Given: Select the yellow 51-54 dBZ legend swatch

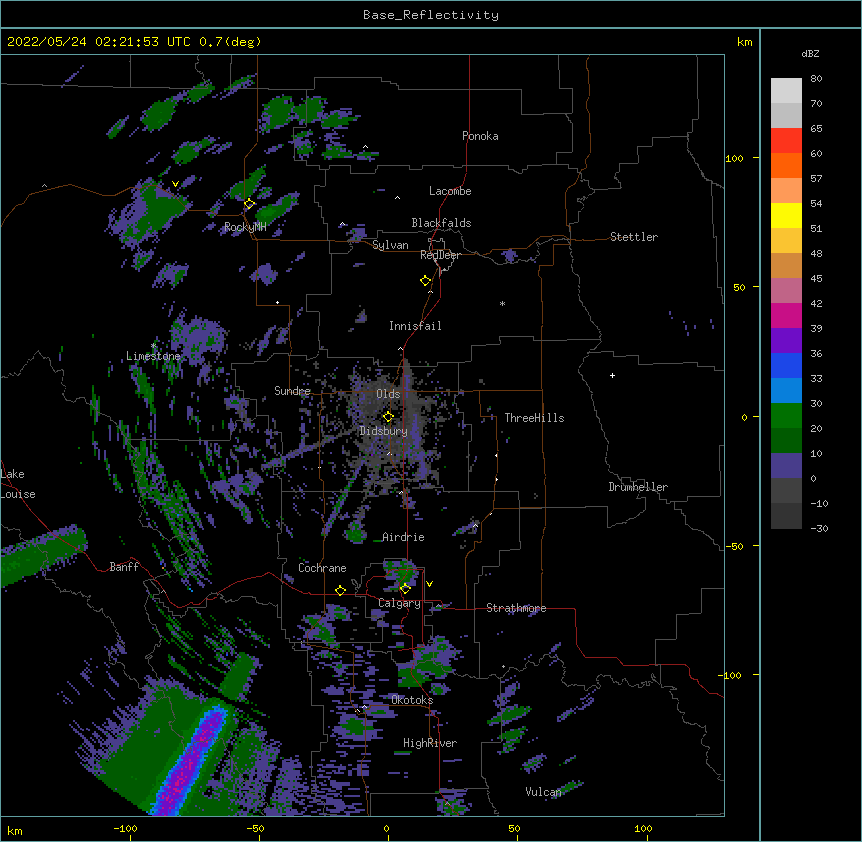Looking at the screenshot, I should click(x=786, y=215).
